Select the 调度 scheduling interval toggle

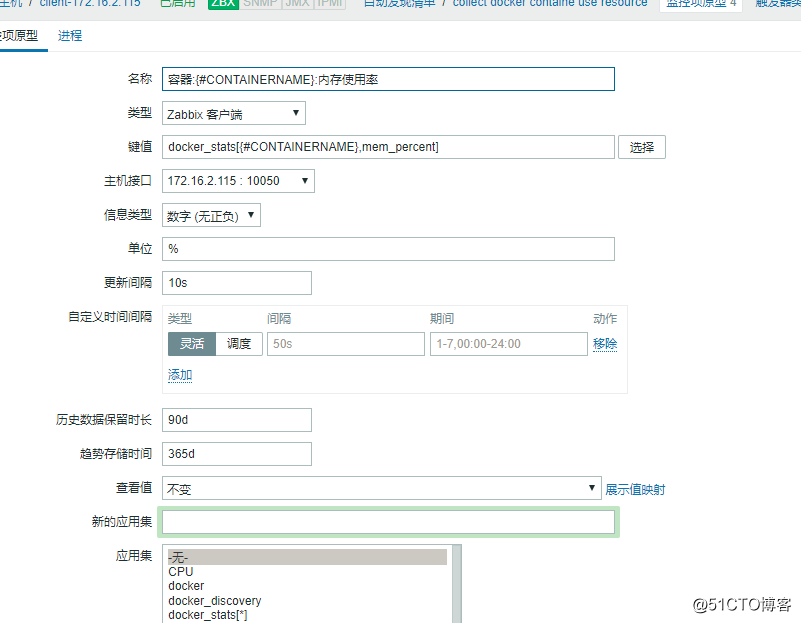(x=239, y=344)
